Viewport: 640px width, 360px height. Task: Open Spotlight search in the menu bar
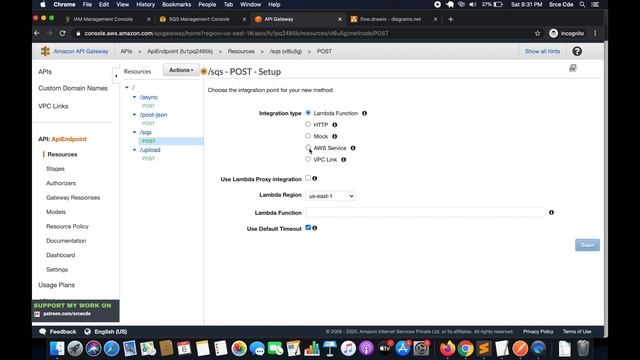pyautogui.click(x=582, y=4)
